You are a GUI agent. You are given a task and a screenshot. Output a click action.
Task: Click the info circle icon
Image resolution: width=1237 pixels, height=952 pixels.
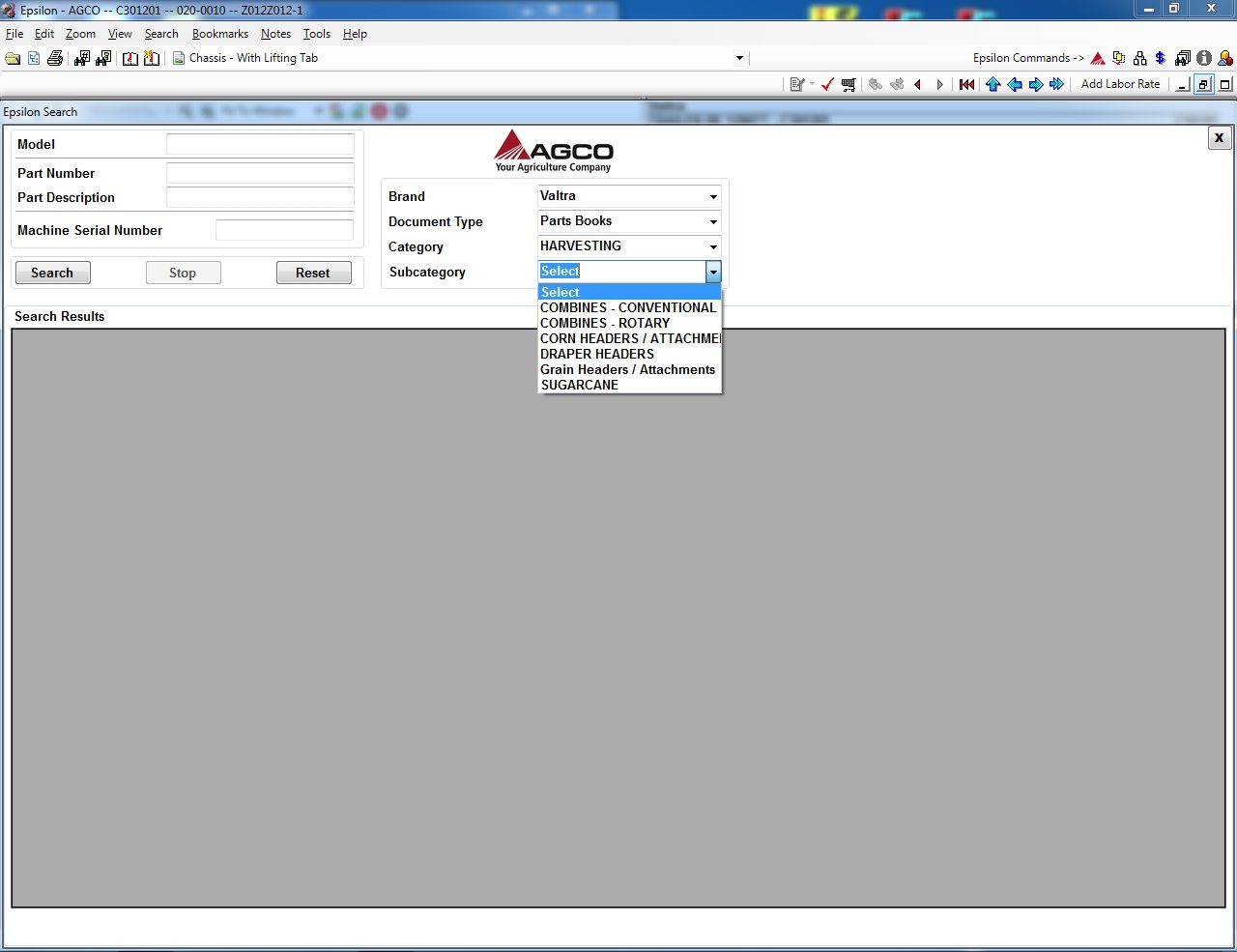[1203, 58]
